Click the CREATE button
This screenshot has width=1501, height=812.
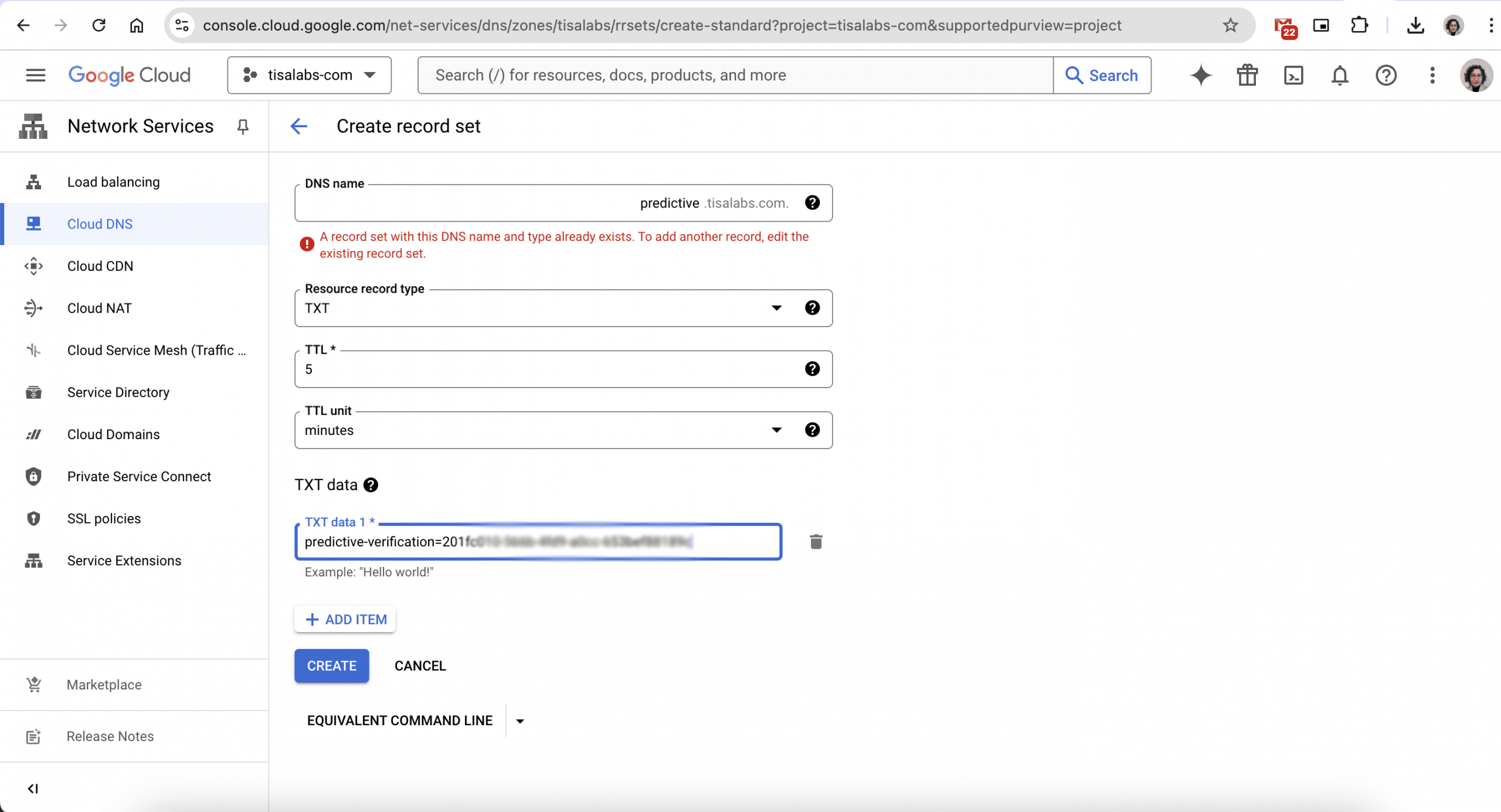point(332,666)
